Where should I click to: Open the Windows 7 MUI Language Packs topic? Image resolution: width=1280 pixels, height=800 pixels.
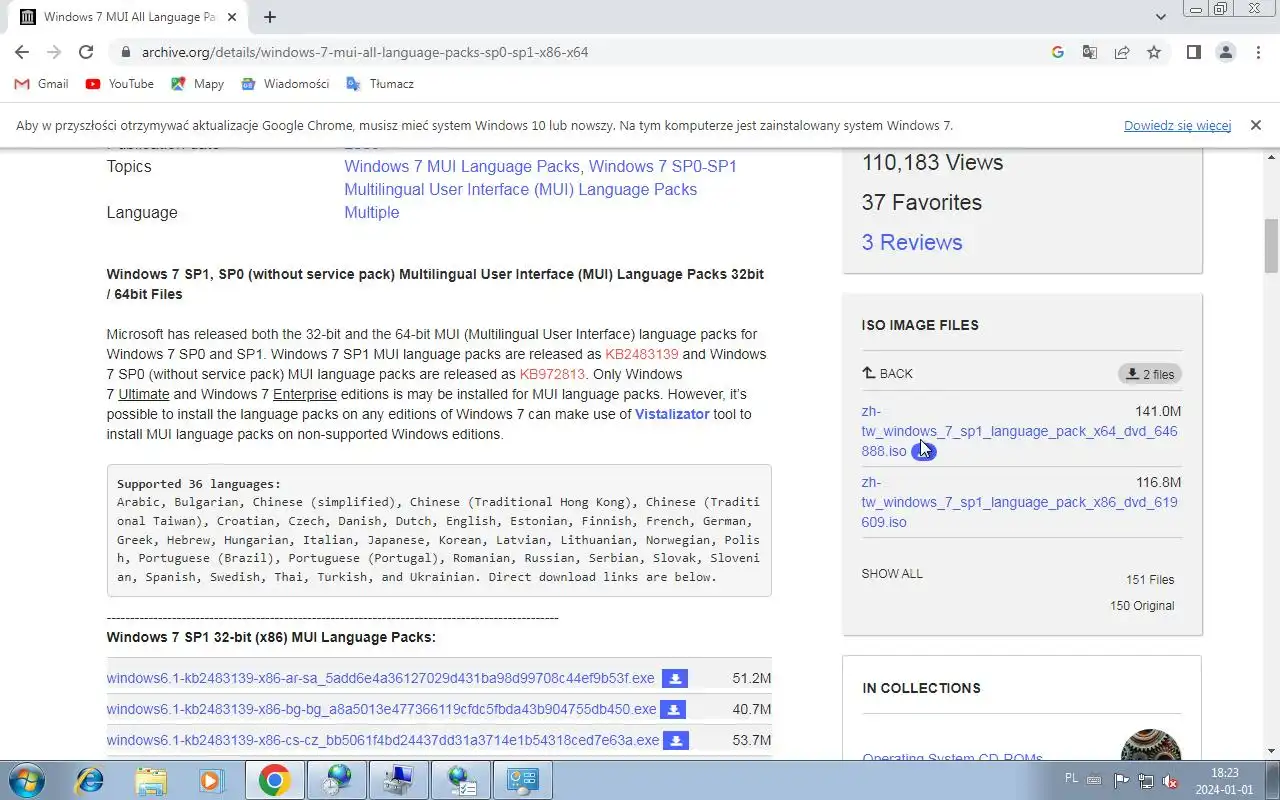click(462, 166)
